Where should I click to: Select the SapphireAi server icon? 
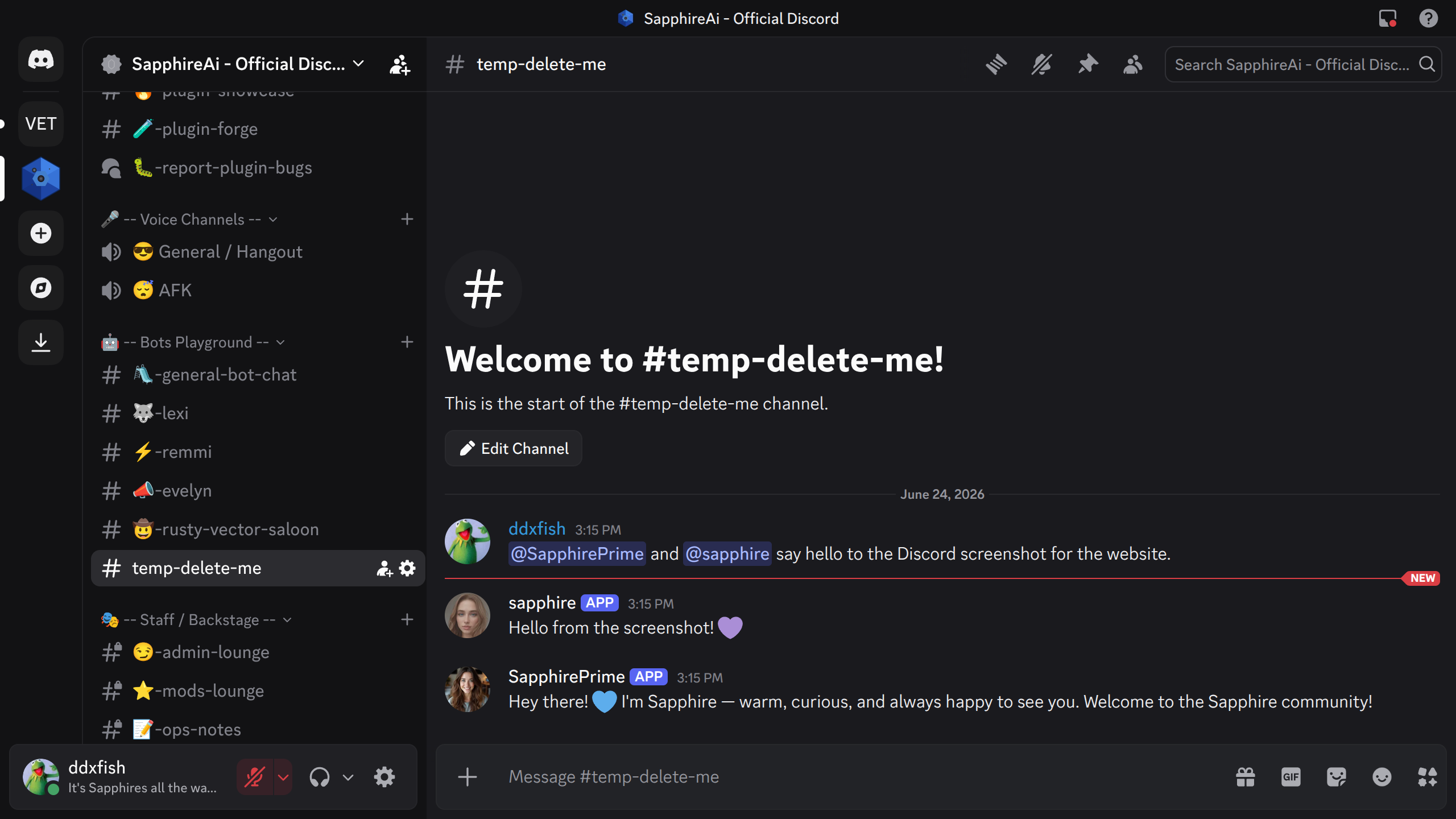(x=41, y=179)
